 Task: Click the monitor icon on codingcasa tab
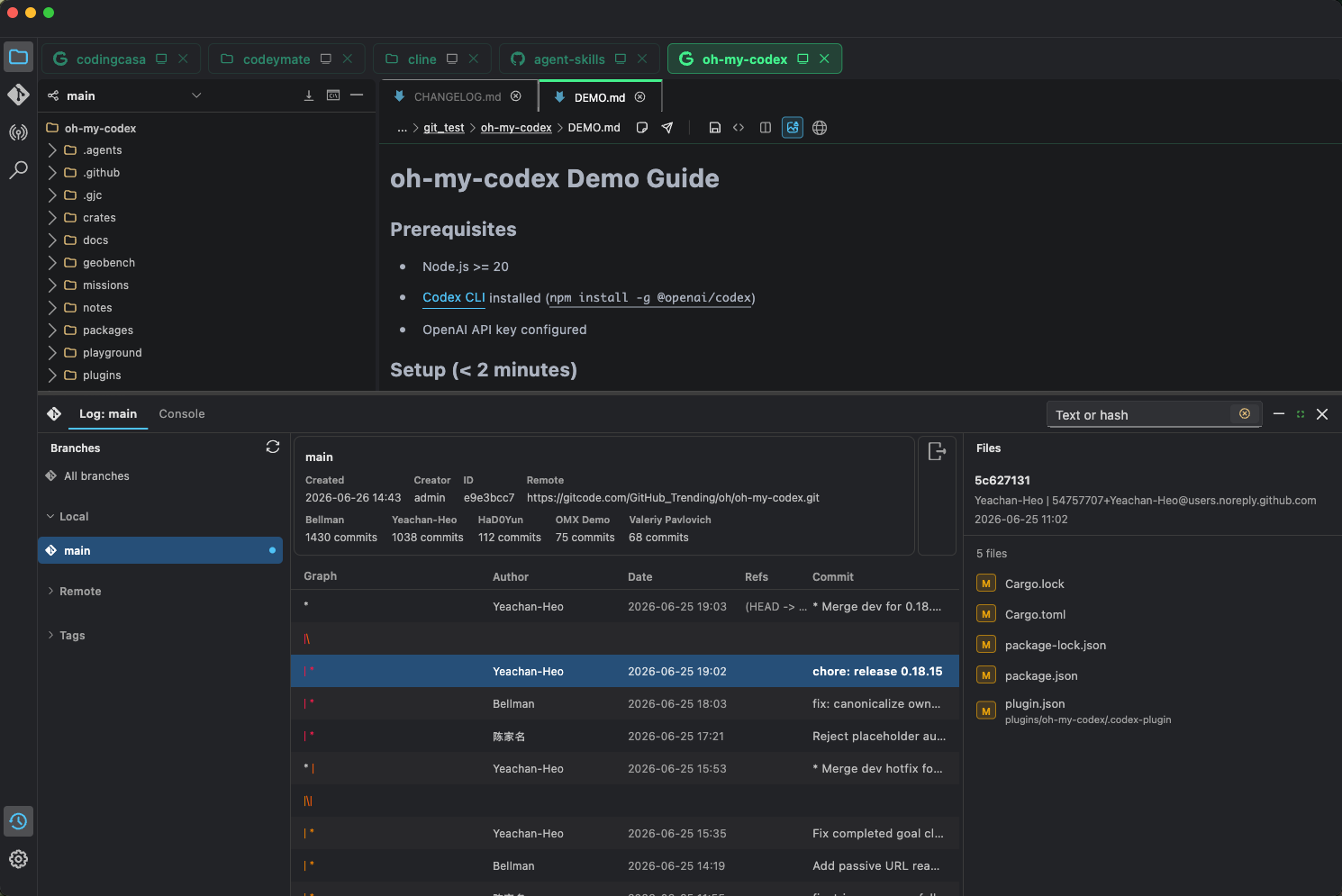tap(161, 59)
